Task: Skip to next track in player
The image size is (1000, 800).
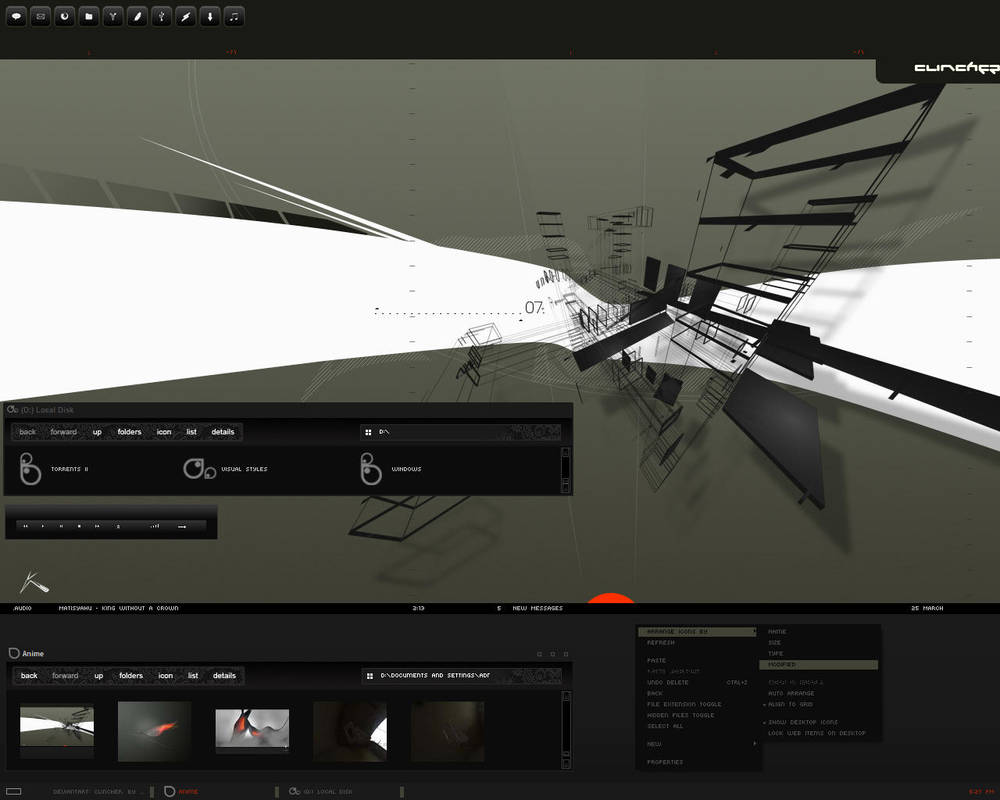Action: pyautogui.click(x=97, y=526)
